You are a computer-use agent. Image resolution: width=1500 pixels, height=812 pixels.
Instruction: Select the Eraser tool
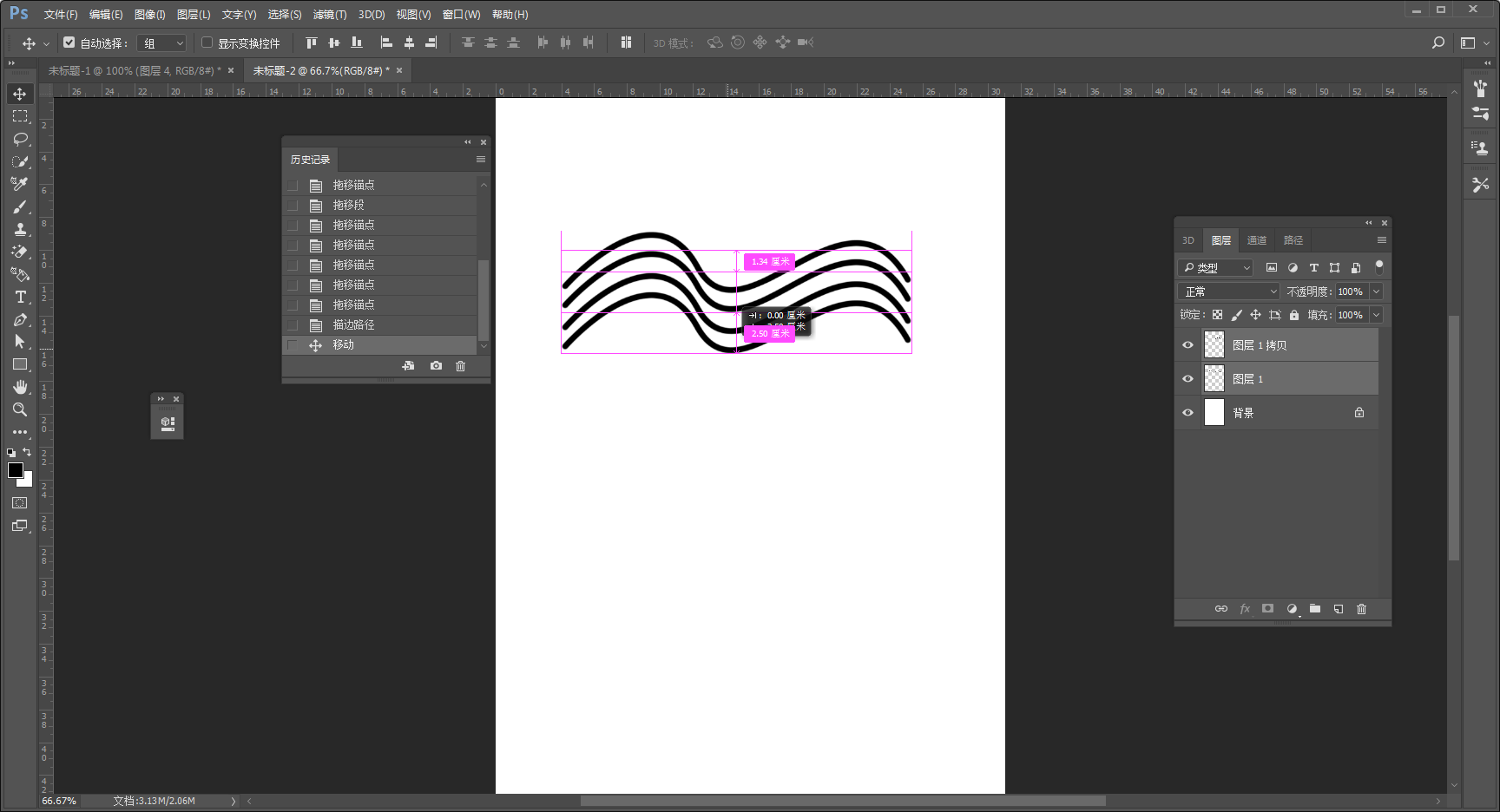20,252
